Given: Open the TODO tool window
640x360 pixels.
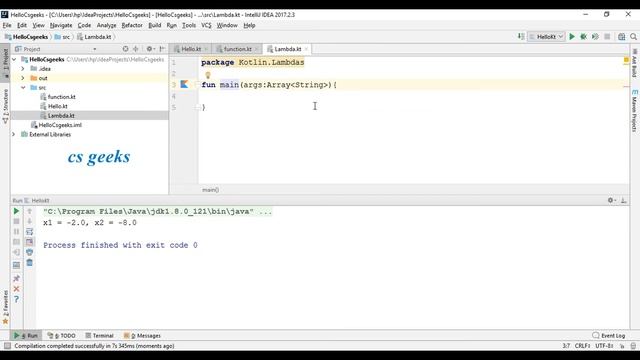Looking at the screenshot, I should tap(61, 336).
